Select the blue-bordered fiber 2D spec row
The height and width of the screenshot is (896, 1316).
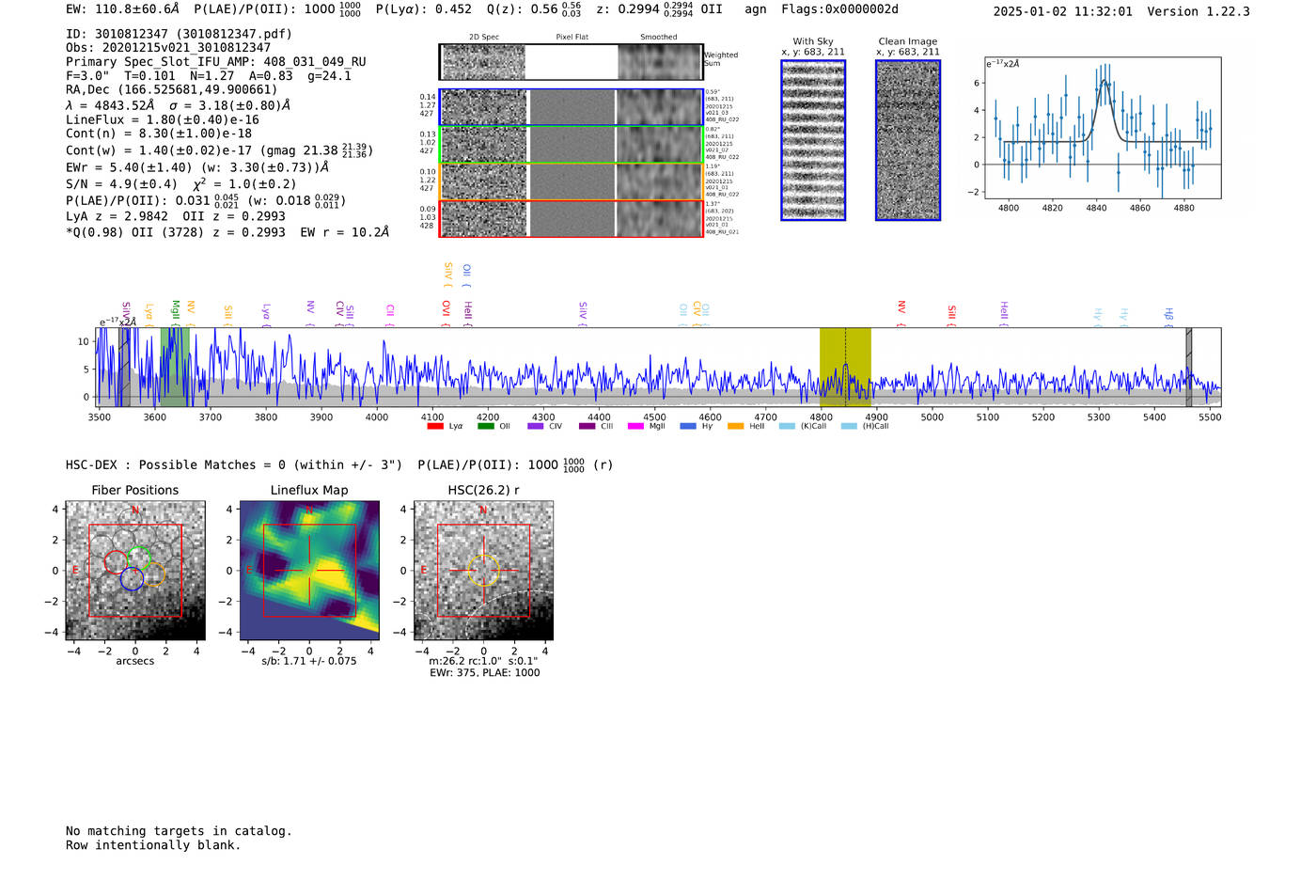click(571, 107)
